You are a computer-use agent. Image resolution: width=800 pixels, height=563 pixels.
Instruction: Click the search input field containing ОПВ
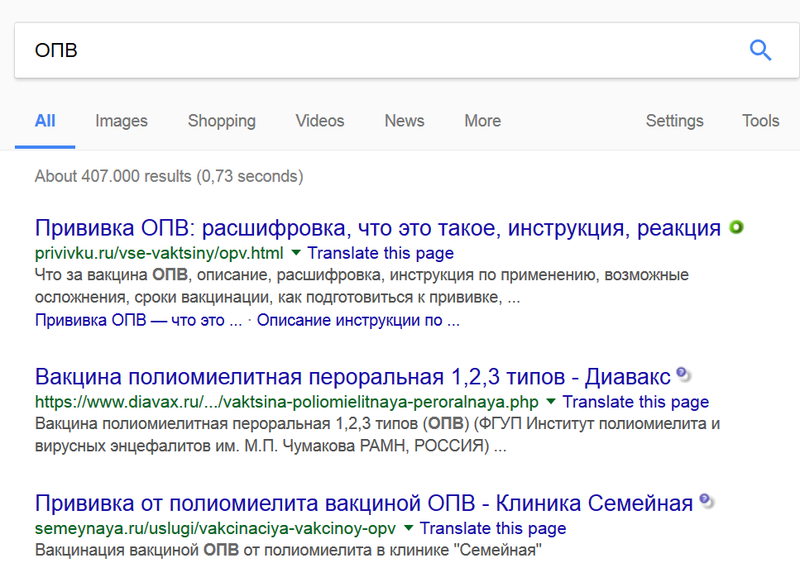point(380,50)
